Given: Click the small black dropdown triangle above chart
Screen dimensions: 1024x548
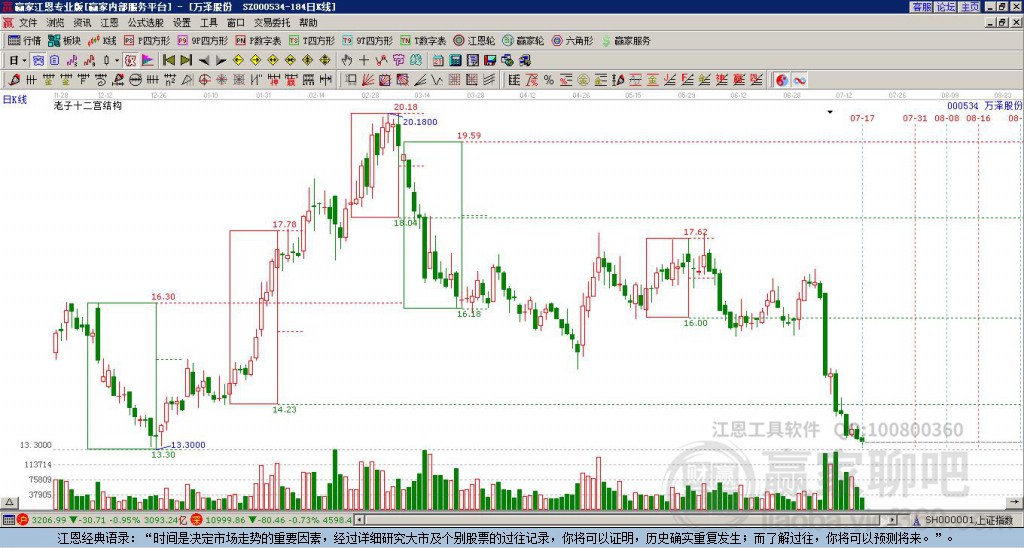Looking at the screenshot, I should (x=830, y=112).
